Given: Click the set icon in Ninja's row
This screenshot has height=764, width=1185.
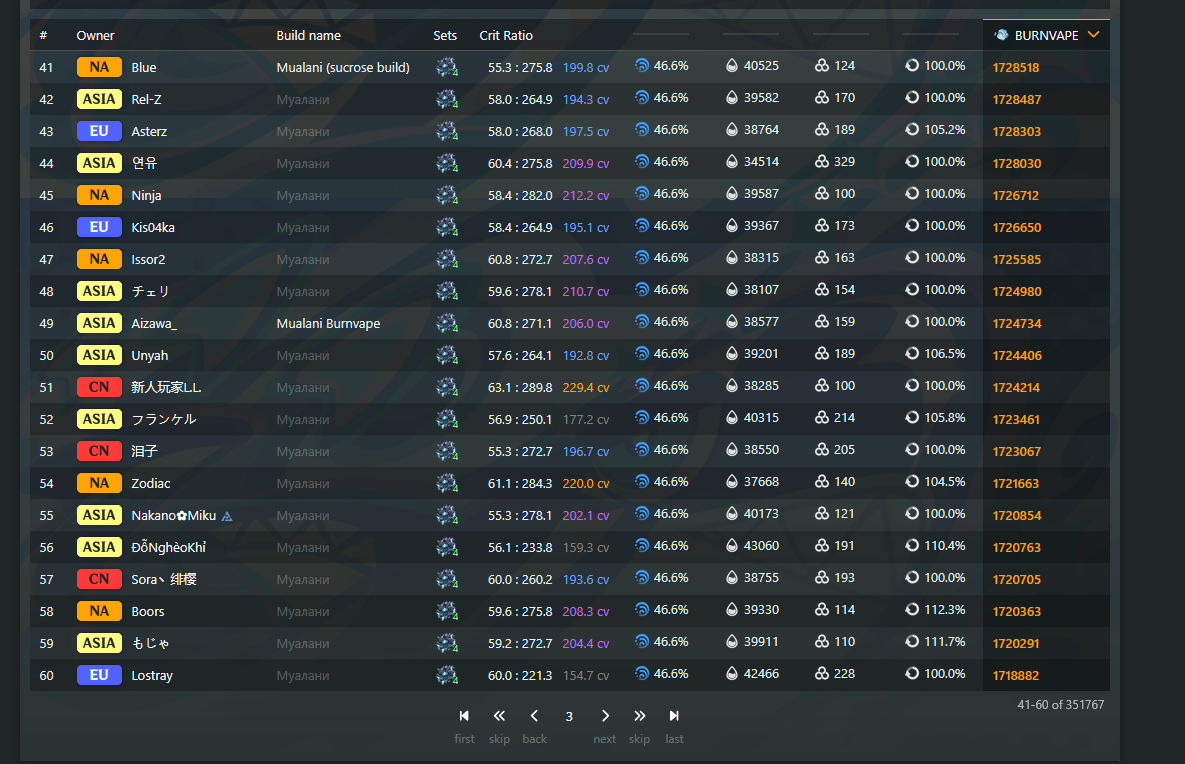Looking at the screenshot, I should coord(447,195).
